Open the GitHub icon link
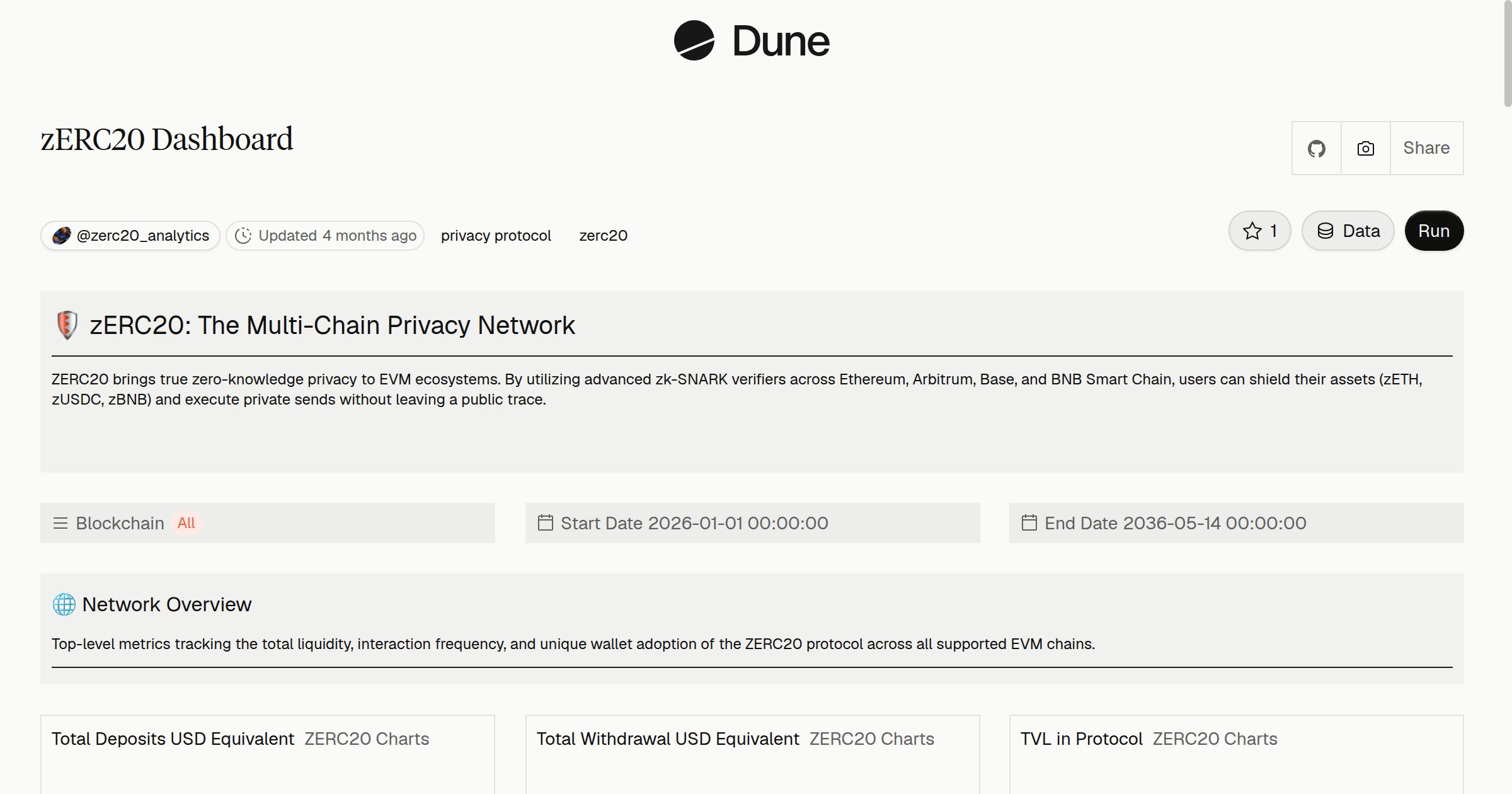 1316,148
